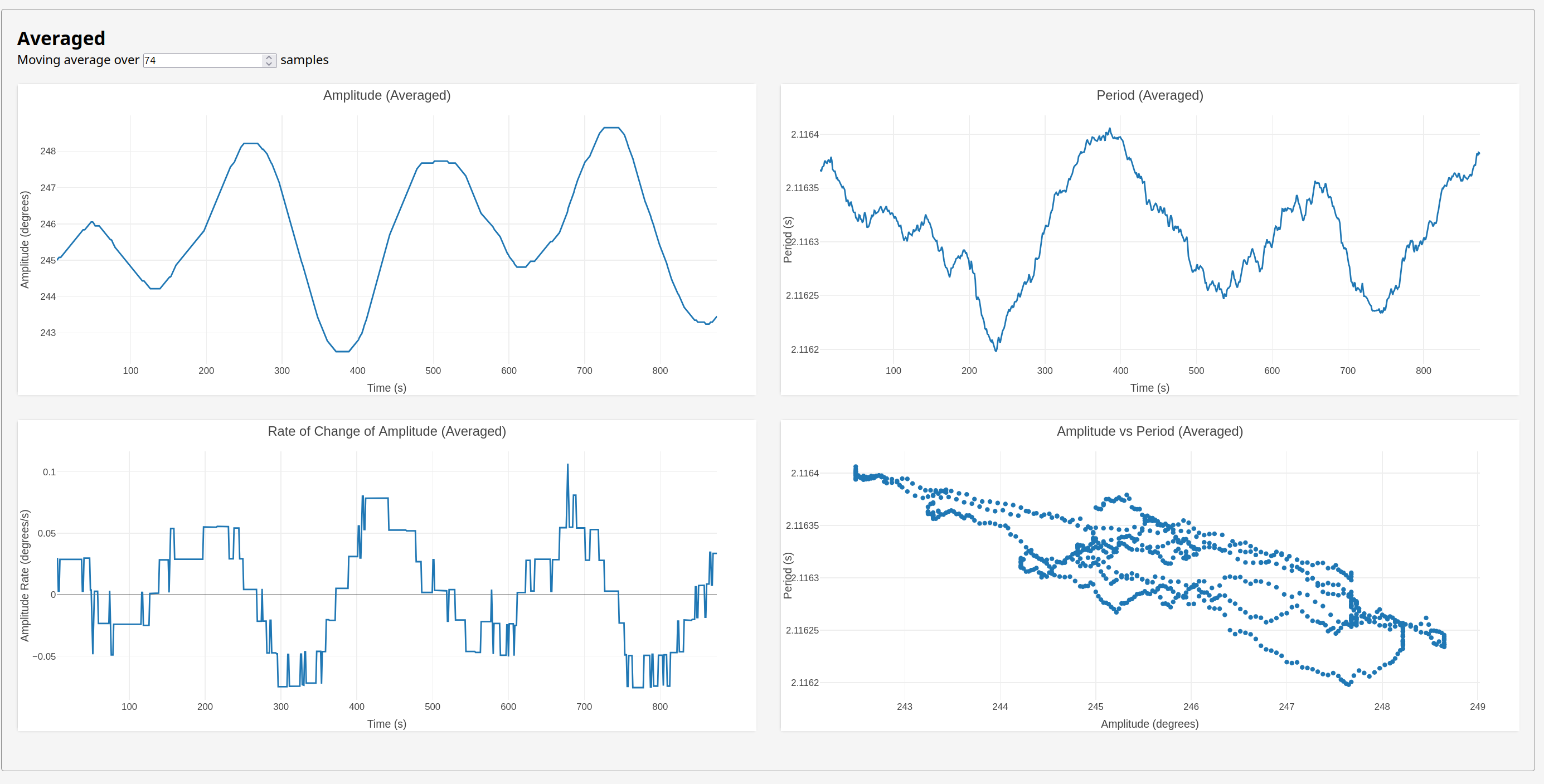The width and height of the screenshot is (1544, 784).
Task: Click the "Moving average over" label
Action: (x=78, y=60)
